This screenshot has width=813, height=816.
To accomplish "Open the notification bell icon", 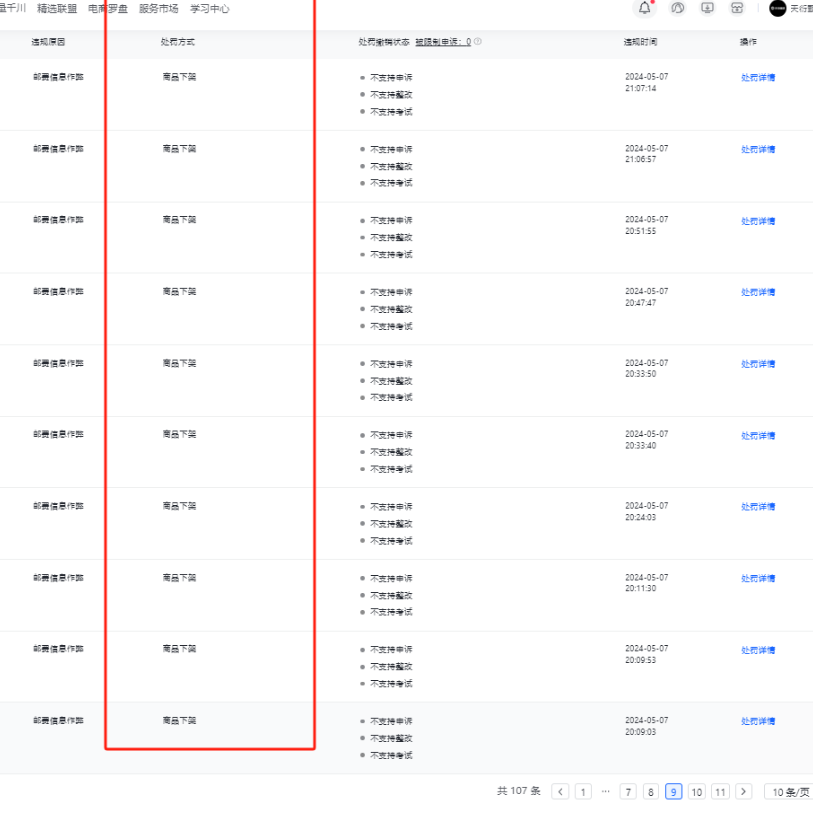I will coord(645,8).
